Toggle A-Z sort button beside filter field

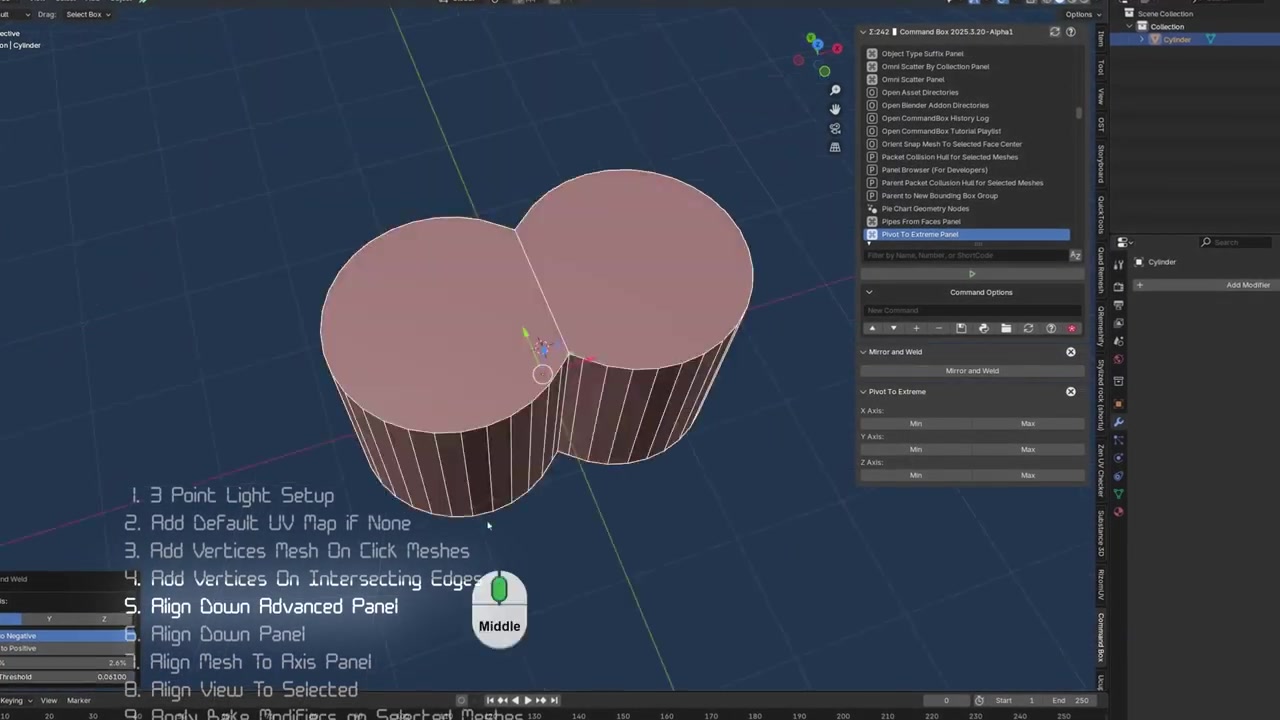[x=1075, y=256]
